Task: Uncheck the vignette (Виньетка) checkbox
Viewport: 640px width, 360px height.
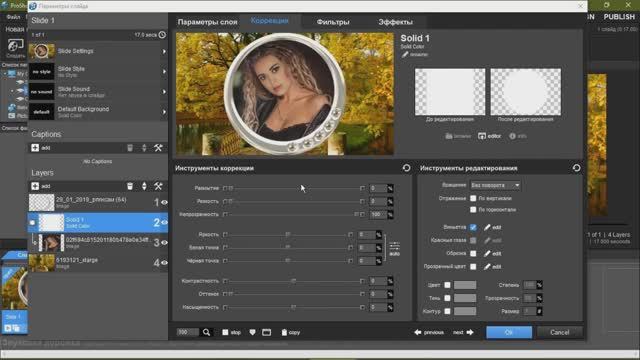Action: click(x=473, y=227)
